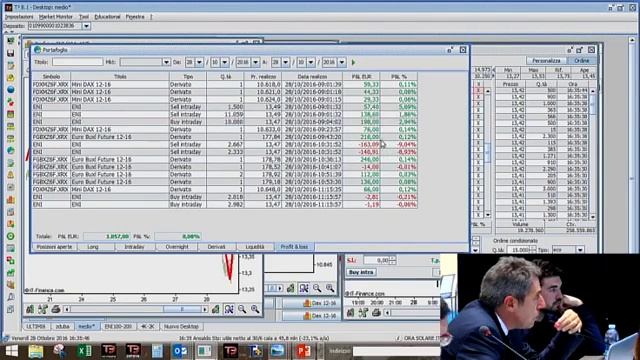Click the zoom in magnifier of the middle chart

330,288
